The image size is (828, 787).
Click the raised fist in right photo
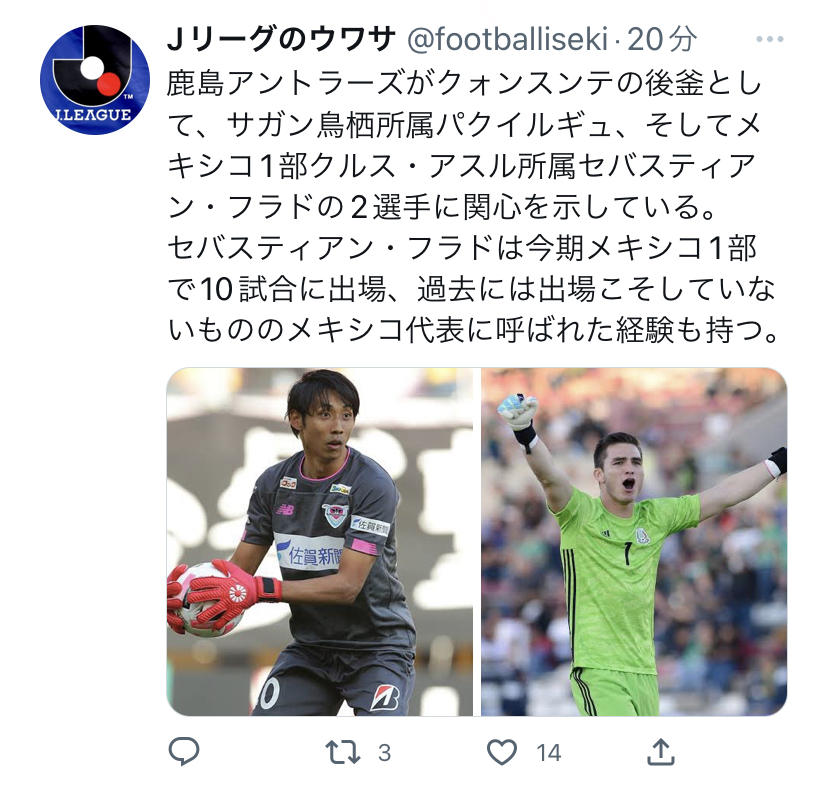coord(518,412)
